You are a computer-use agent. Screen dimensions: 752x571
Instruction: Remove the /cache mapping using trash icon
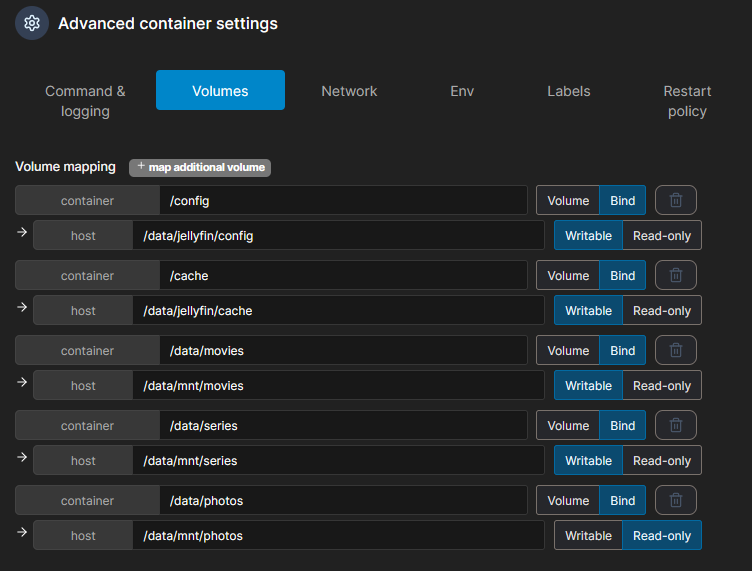[675, 275]
